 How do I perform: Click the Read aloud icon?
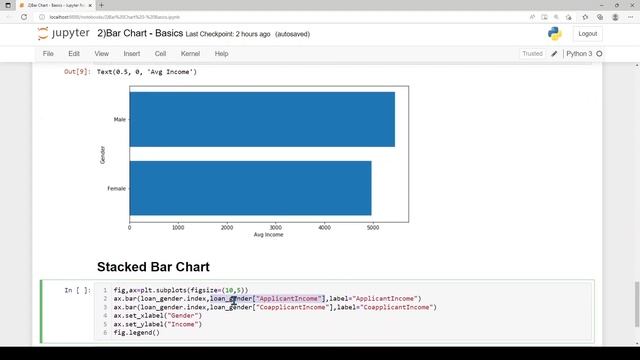click(532, 17)
